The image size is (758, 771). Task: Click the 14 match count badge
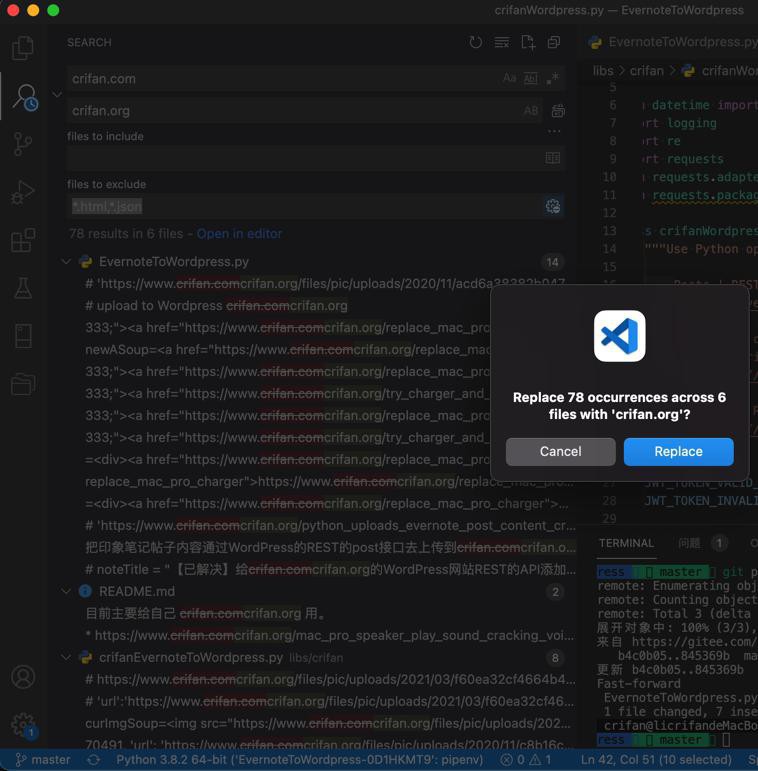click(552, 262)
